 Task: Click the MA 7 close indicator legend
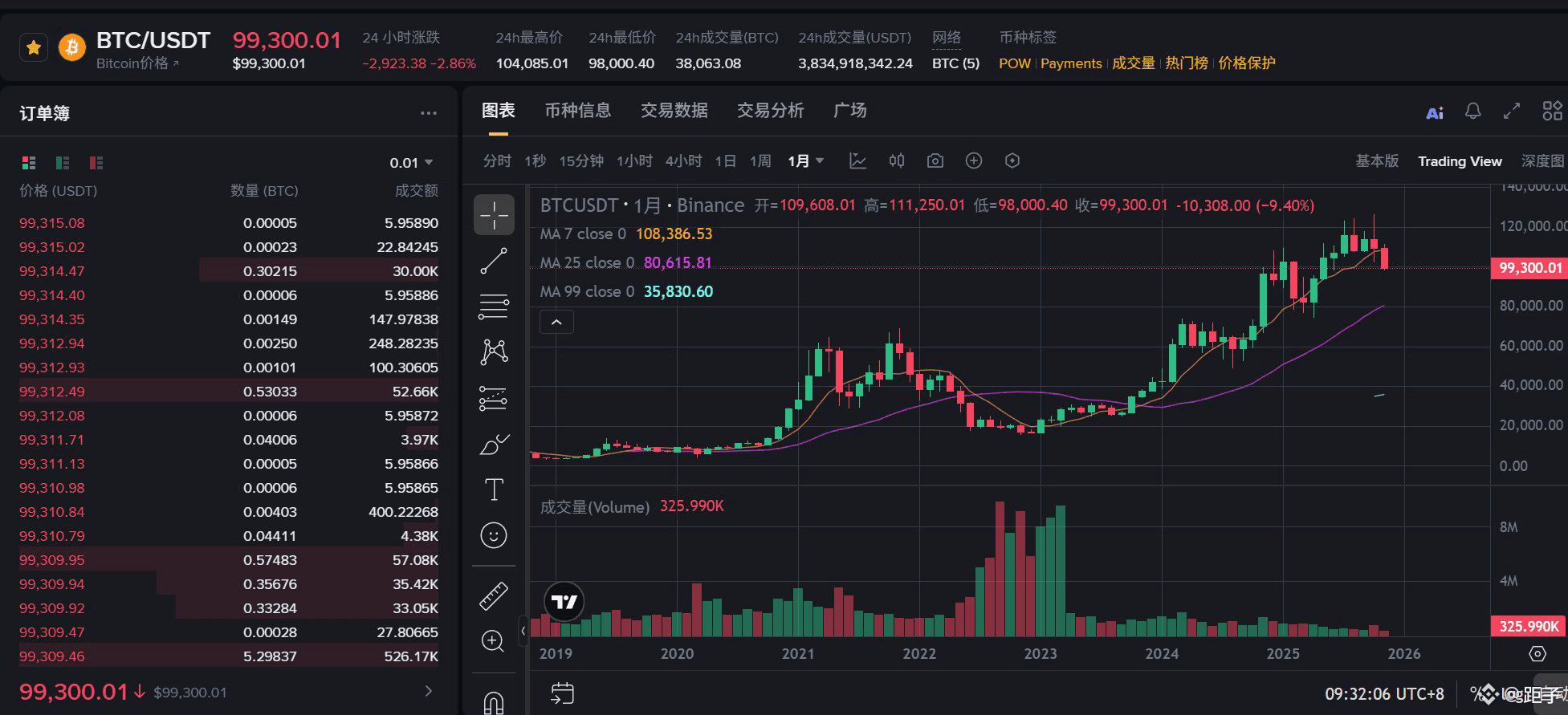626,234
